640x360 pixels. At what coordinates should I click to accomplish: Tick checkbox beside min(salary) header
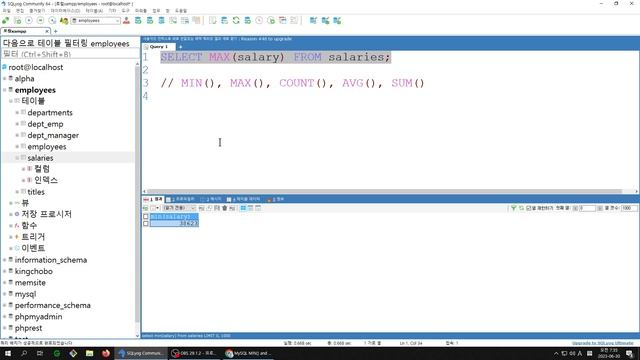146,216
